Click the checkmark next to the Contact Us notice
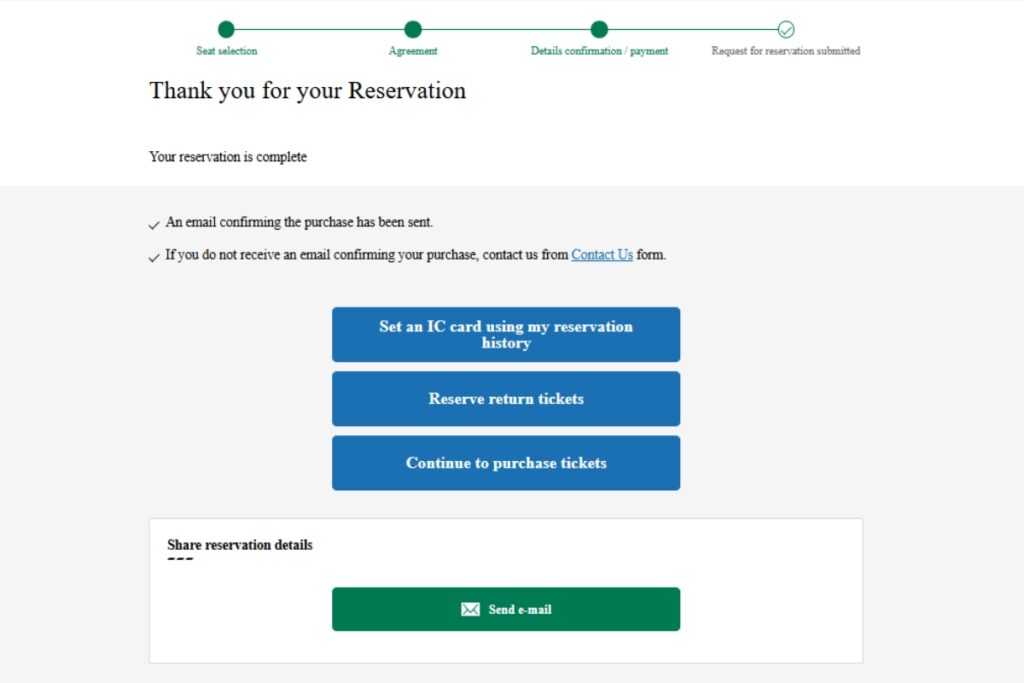This screenshot has width=1024, height=683. coord(154,257)
